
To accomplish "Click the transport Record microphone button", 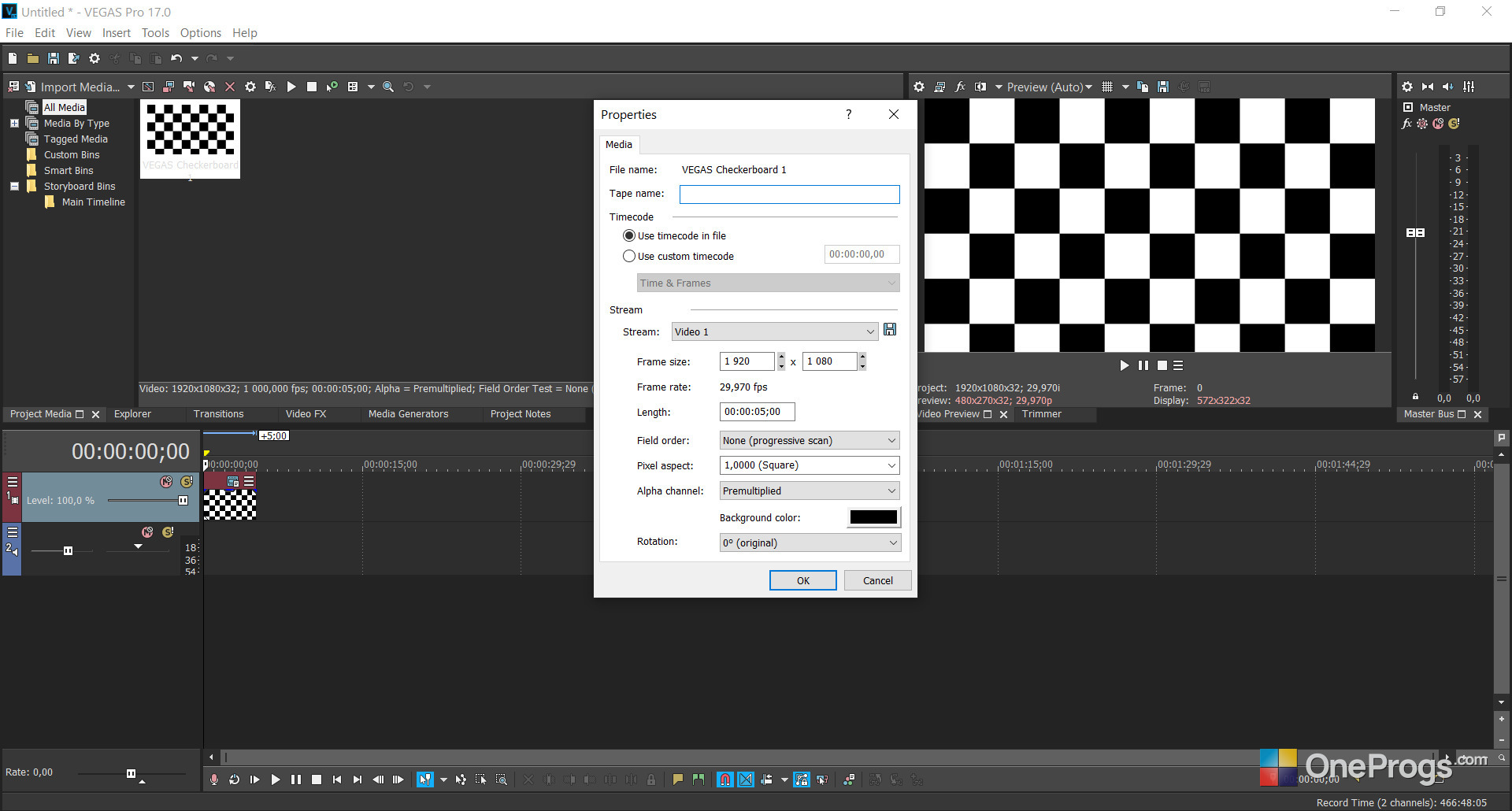I will point(213,780).
